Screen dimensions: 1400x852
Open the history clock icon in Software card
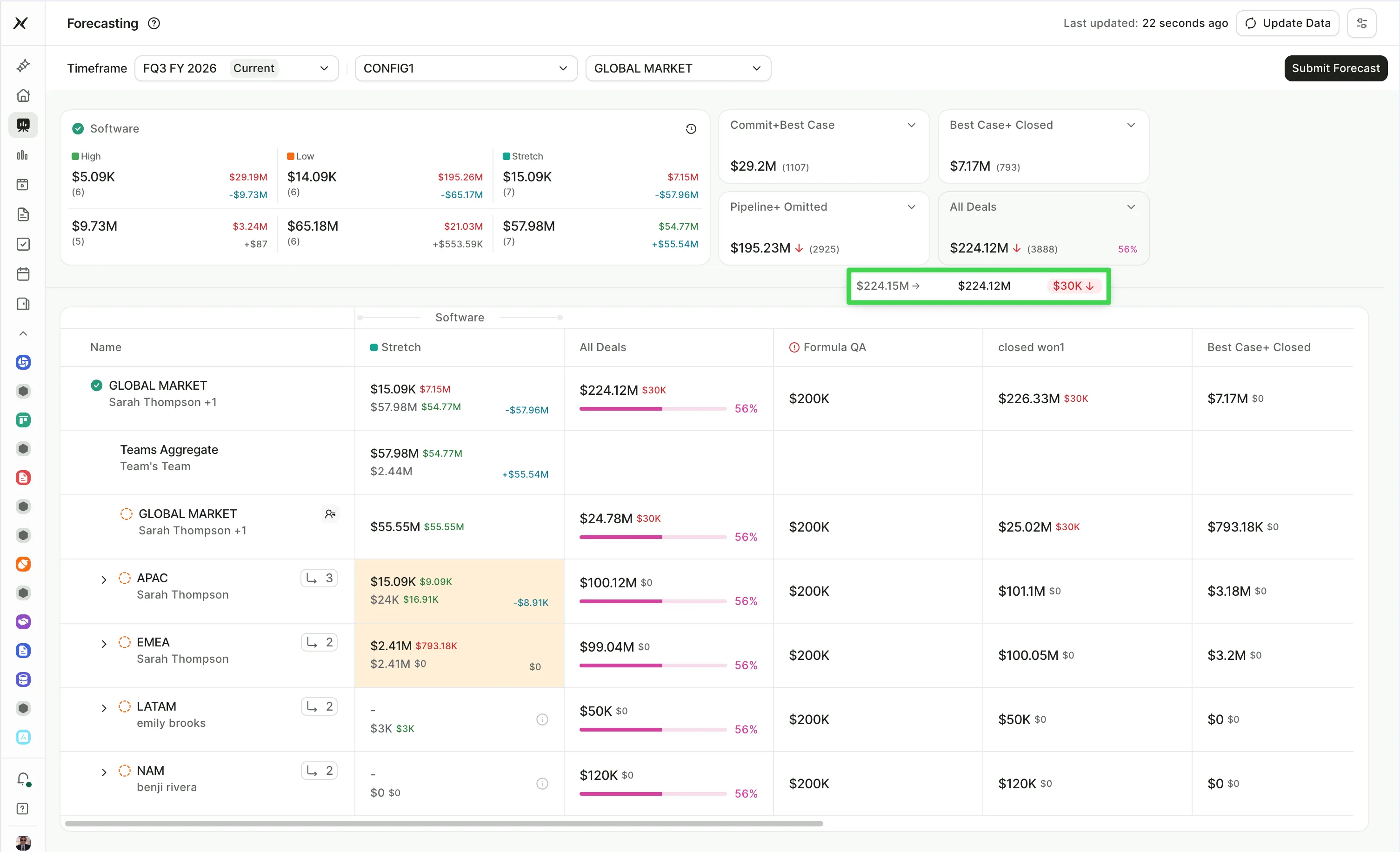pyautogui.click(x=691, y=129)
